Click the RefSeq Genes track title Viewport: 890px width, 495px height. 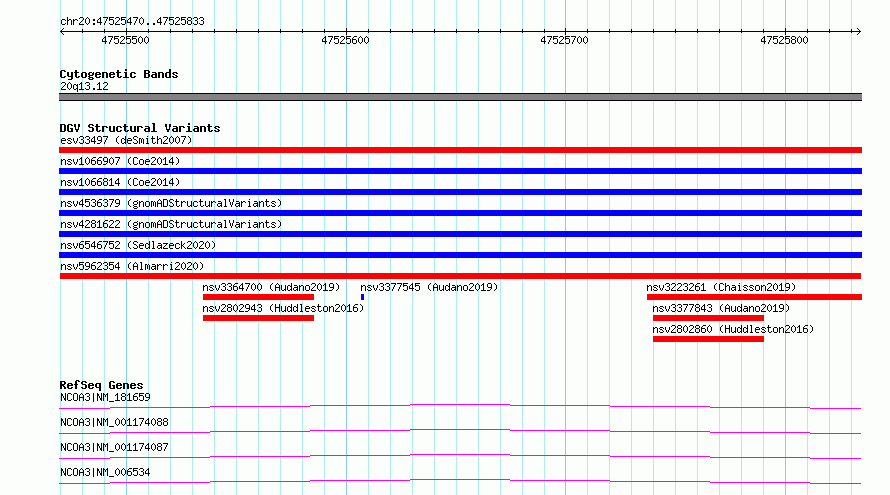coord(102,385)
